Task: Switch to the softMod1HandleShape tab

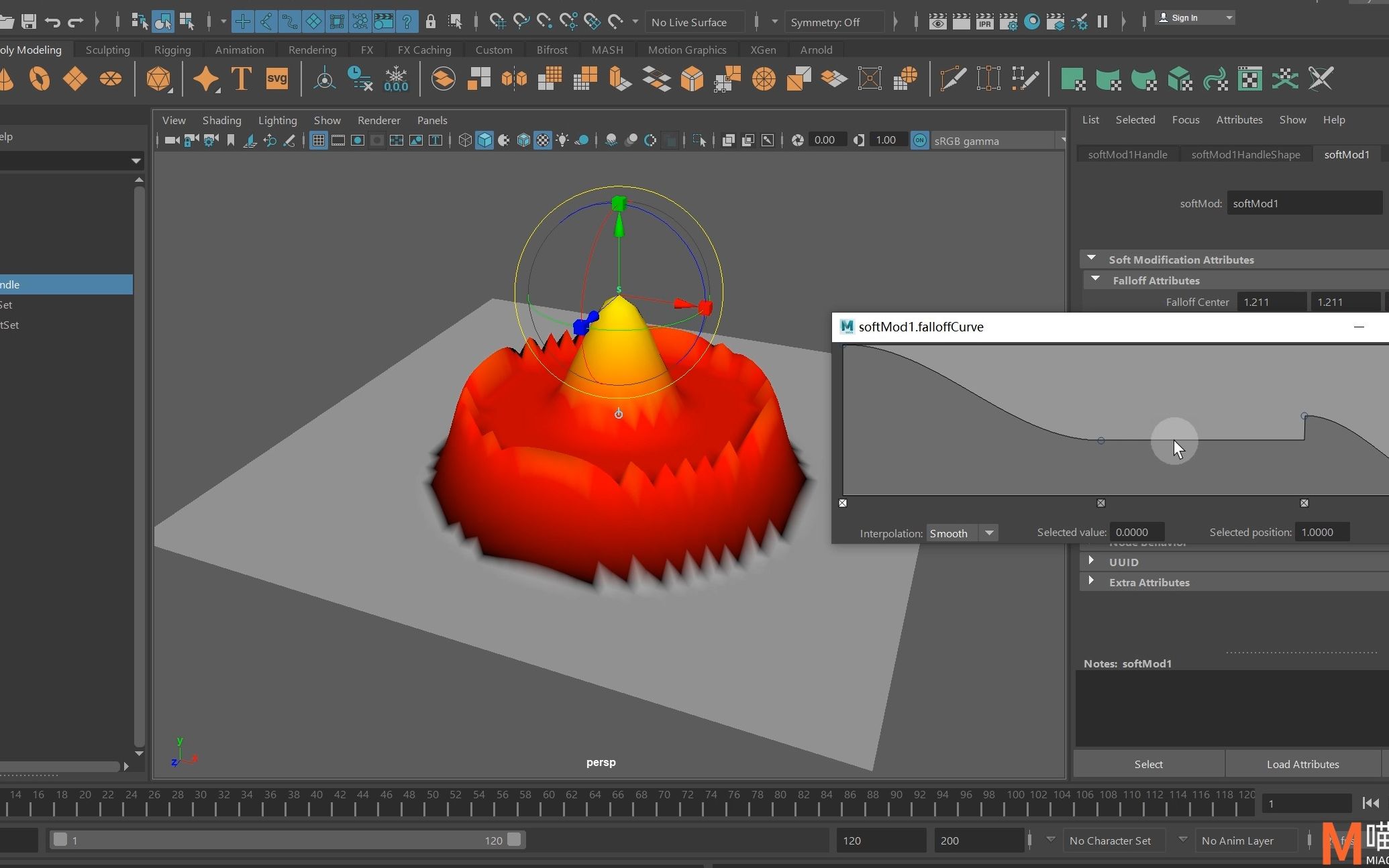Action: point(1245,154)
